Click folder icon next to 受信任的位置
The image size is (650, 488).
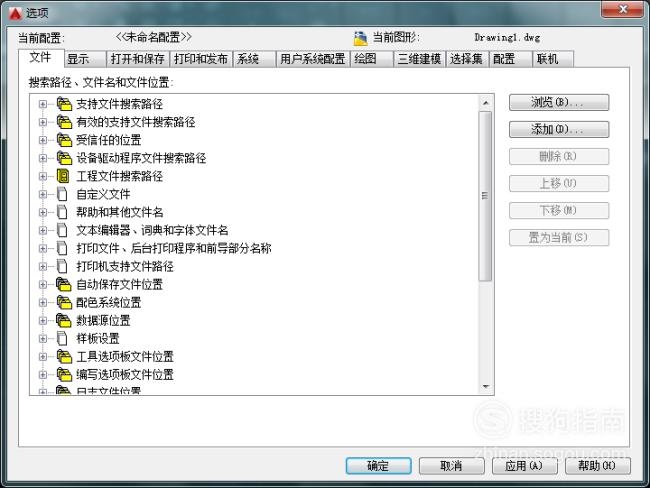(x=64, y=140)
